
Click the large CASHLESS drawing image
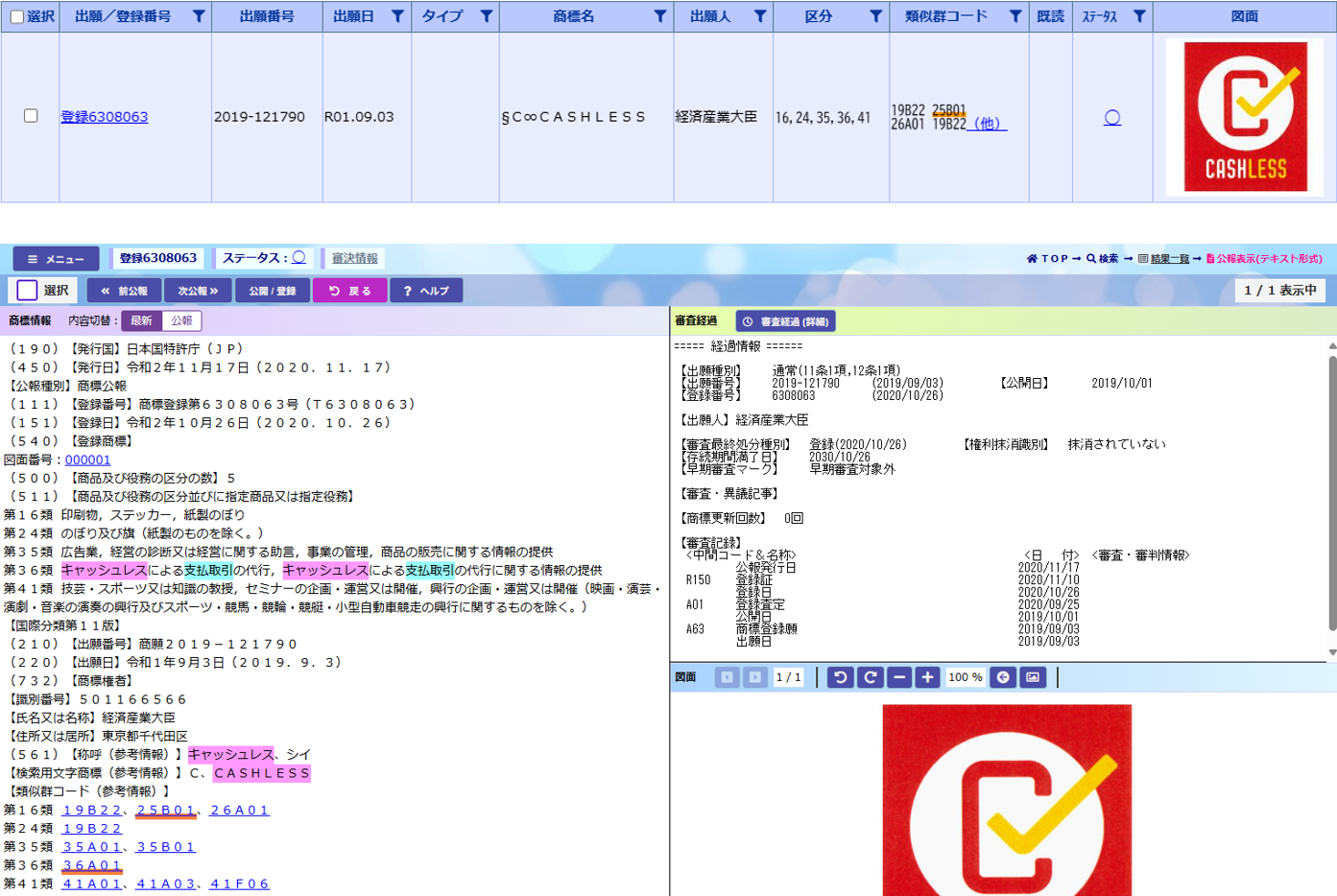click(x=1007, y=800)
